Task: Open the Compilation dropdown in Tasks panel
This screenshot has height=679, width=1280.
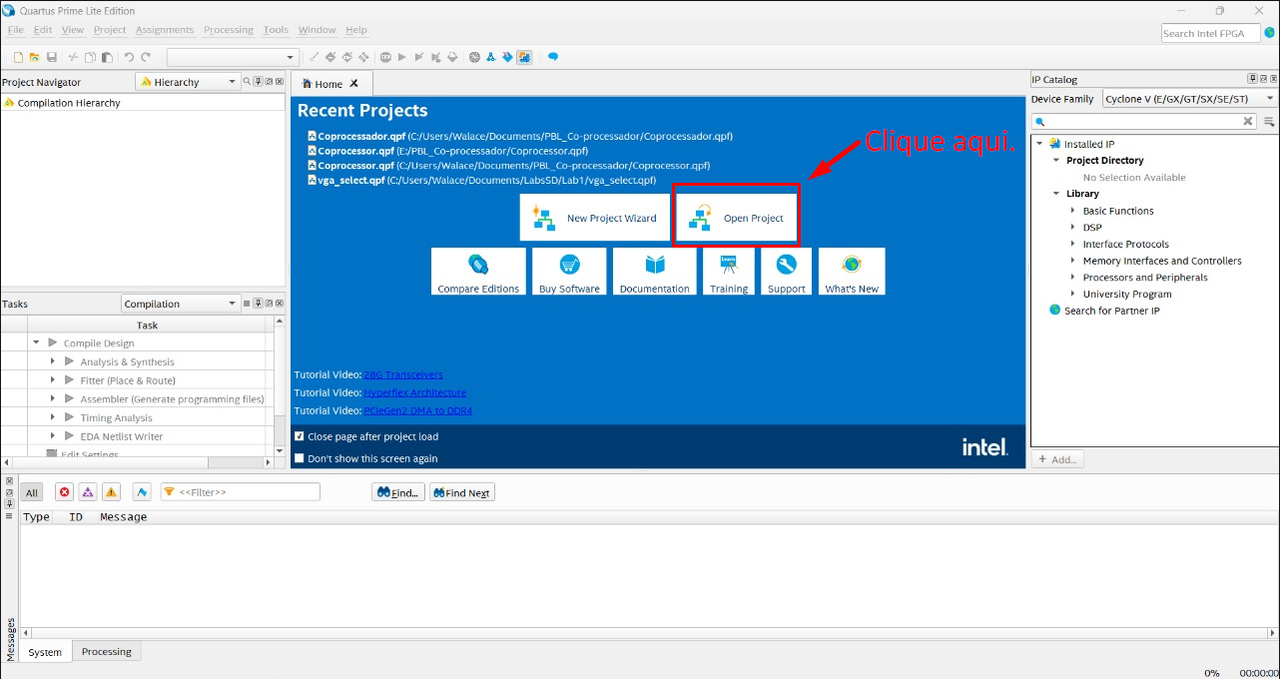Action: click(x=180, y=304)
